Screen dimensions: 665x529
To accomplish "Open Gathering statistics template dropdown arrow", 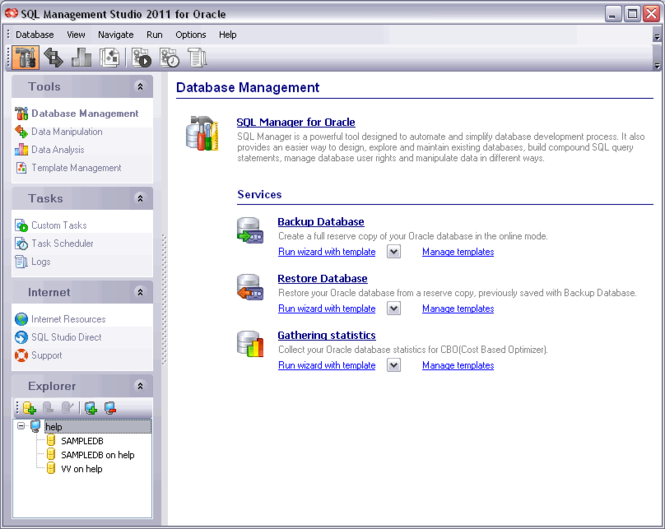I will [394, 365].
